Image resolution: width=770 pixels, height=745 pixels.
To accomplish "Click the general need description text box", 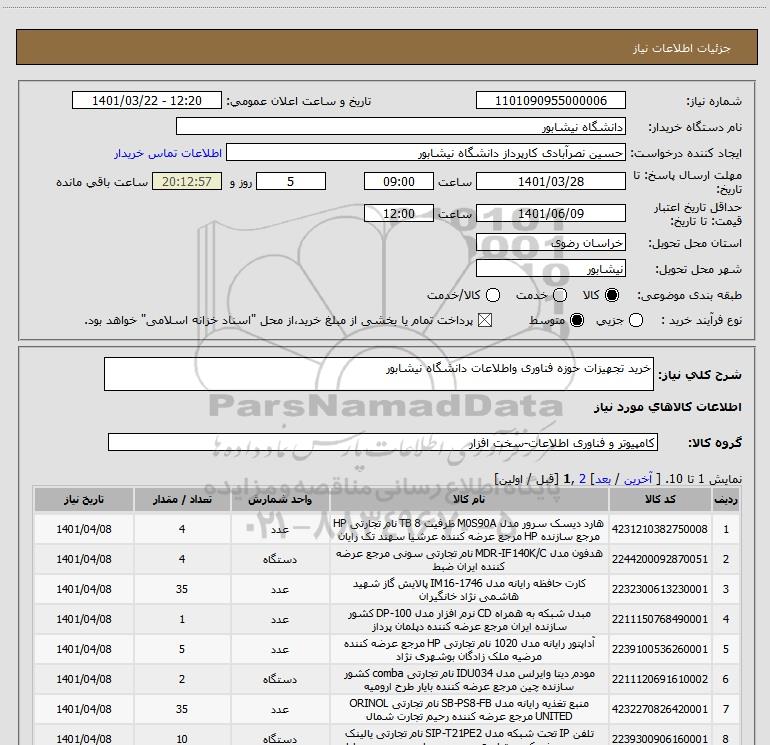I will point(379,374).
